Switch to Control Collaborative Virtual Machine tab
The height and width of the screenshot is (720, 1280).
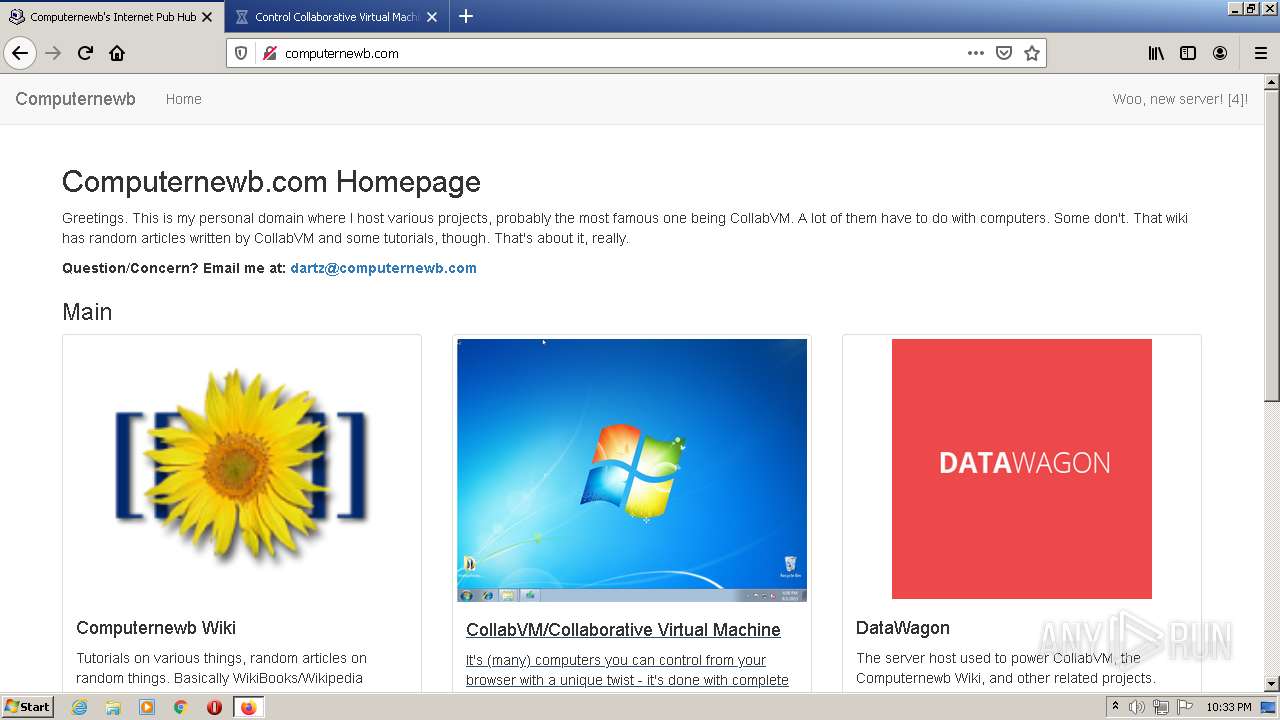338,17
